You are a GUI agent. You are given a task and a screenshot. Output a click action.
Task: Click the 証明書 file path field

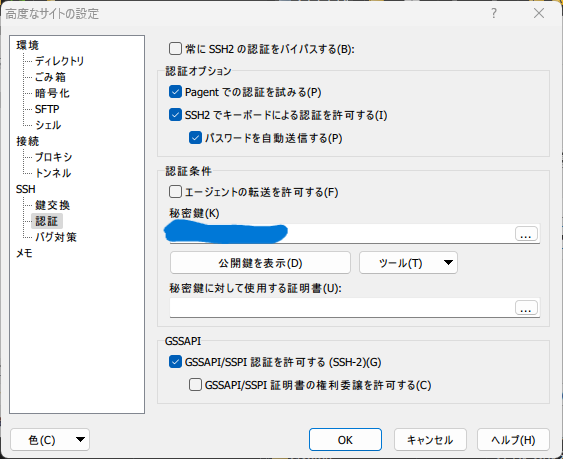coord(342,307)
